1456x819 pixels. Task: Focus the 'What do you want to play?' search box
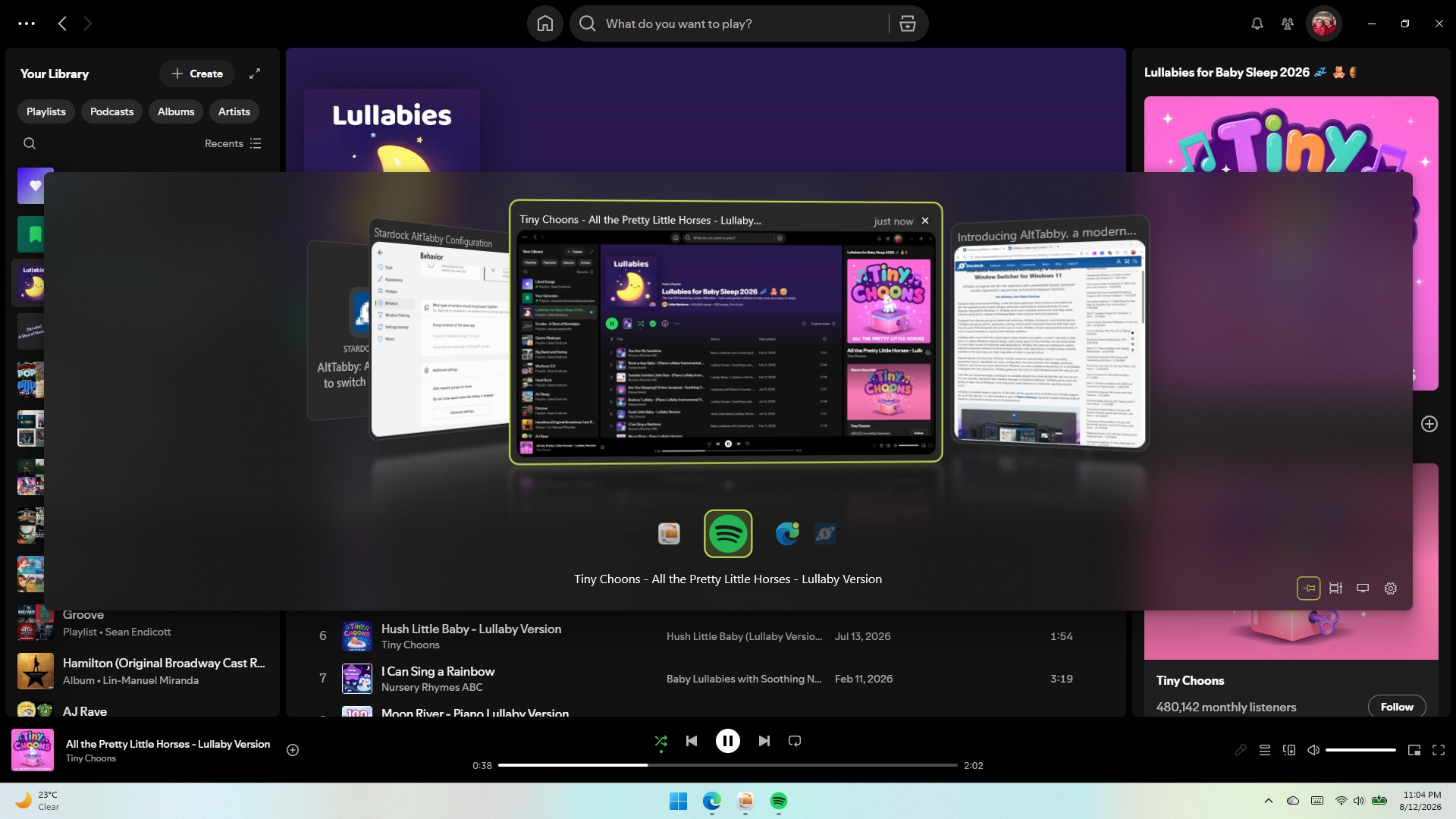point(728,24)
